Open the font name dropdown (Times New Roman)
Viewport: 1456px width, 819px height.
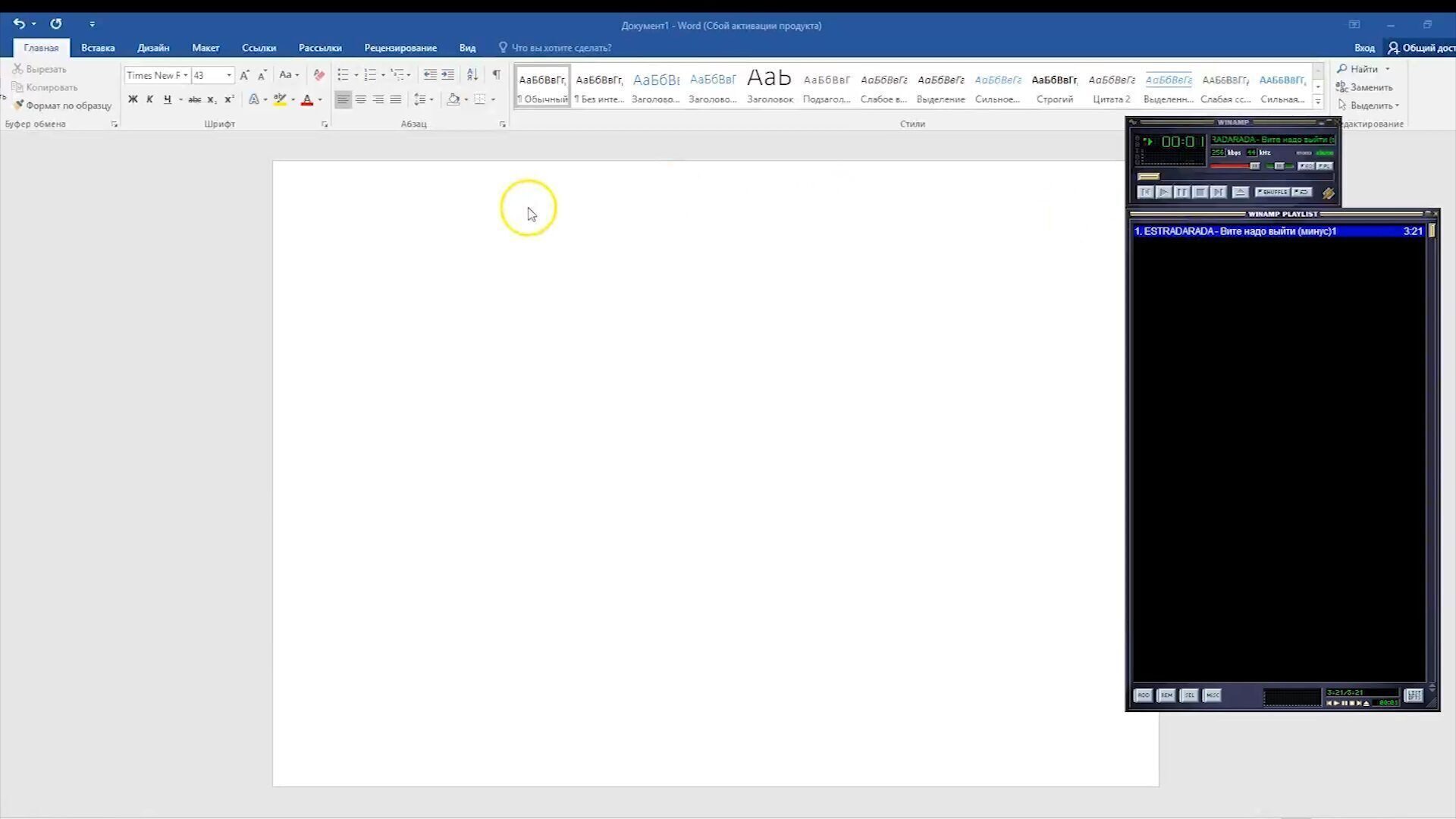(185, 75)
